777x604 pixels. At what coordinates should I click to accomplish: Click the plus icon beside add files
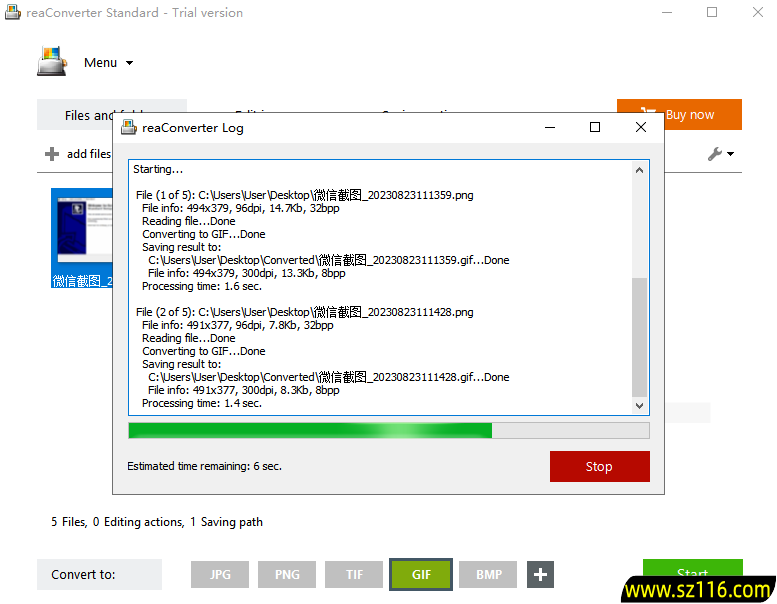coord(52,154)
